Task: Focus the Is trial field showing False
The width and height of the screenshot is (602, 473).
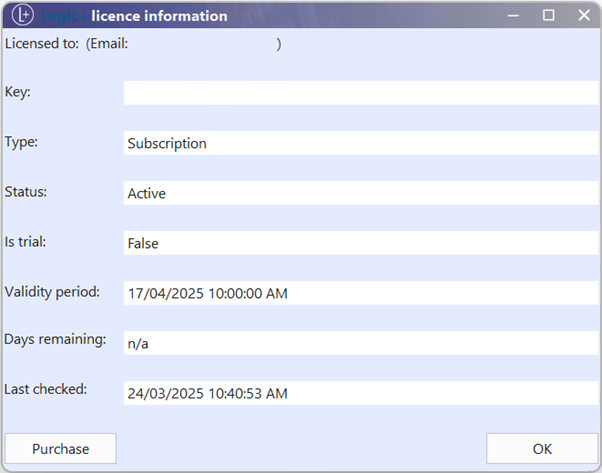Action: point(360,243)
